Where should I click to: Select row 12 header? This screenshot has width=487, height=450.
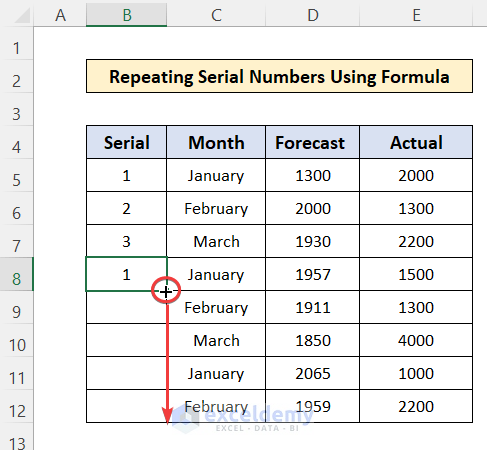click(16, 406)
